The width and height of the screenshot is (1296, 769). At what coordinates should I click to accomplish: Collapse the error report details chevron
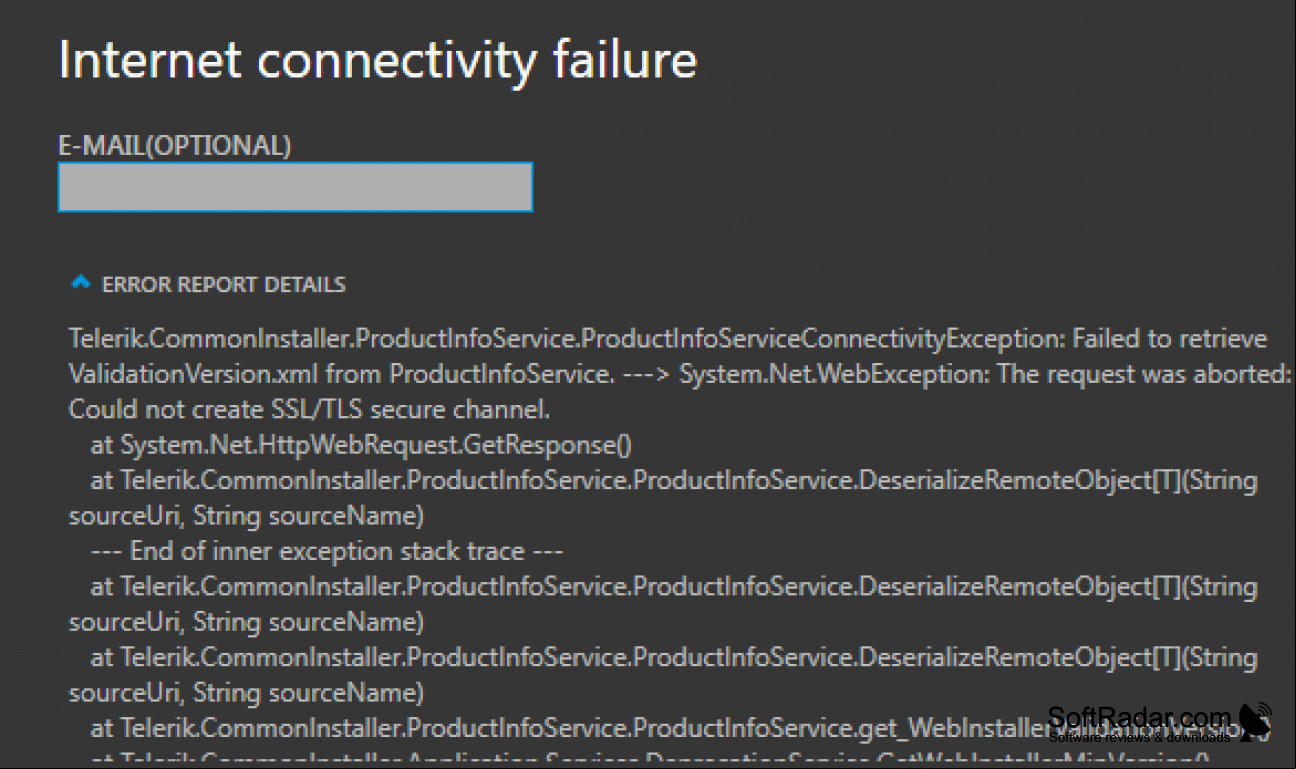(81, 284)
